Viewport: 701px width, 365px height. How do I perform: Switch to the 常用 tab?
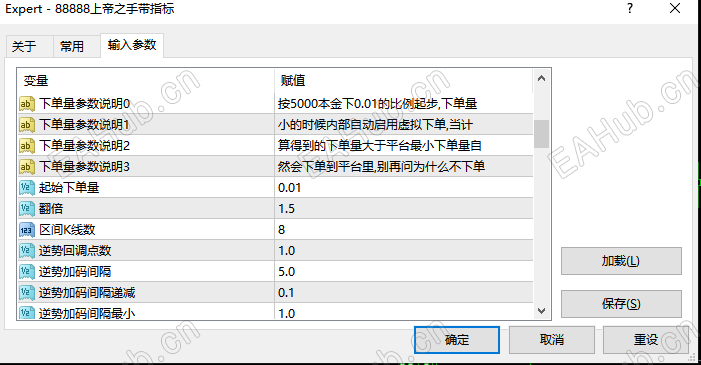(x=76, y=47)
